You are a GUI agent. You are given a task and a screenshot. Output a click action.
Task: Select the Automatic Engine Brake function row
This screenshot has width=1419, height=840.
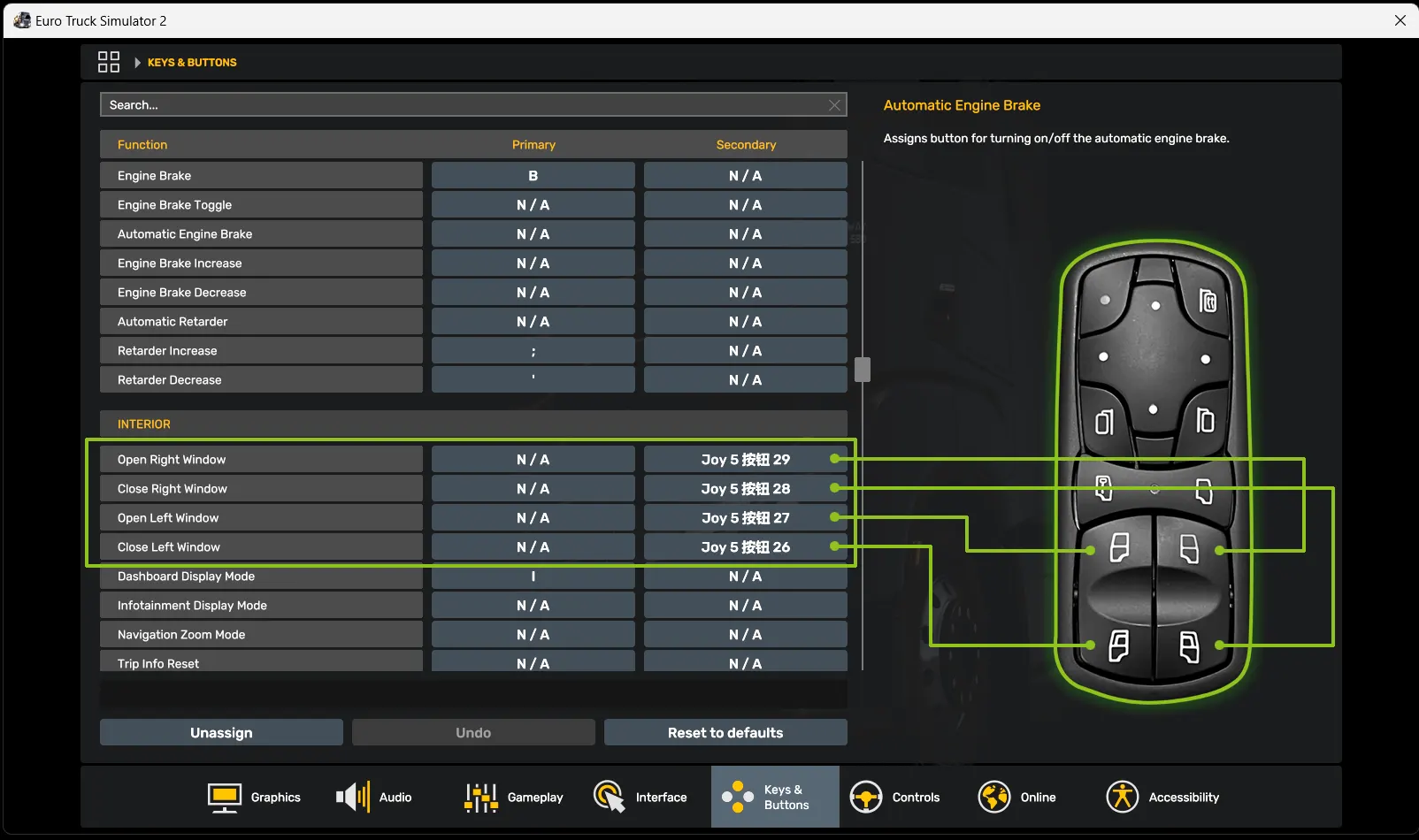point(261,233)
